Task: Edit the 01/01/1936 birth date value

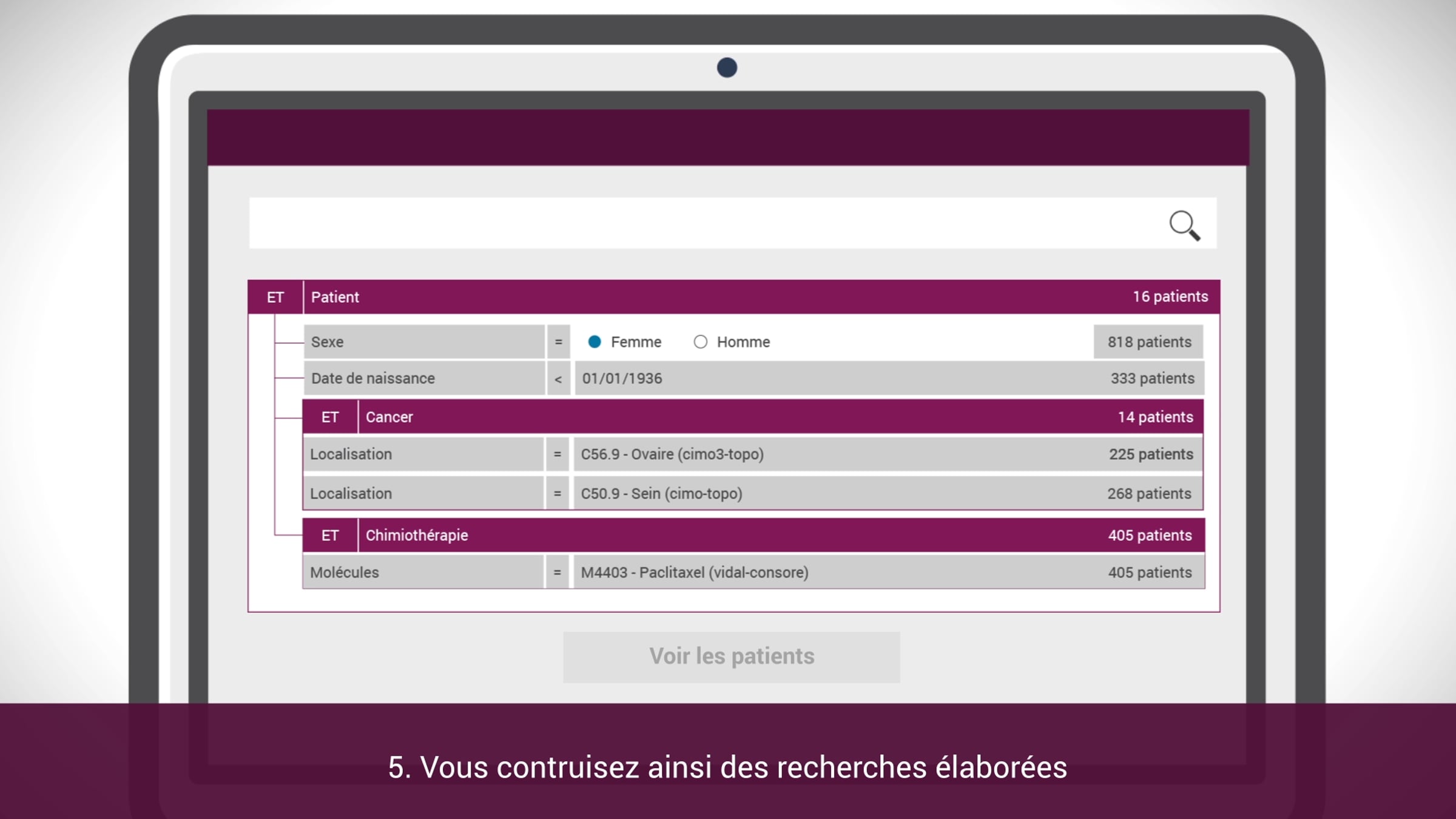Action: pos(622,379)
